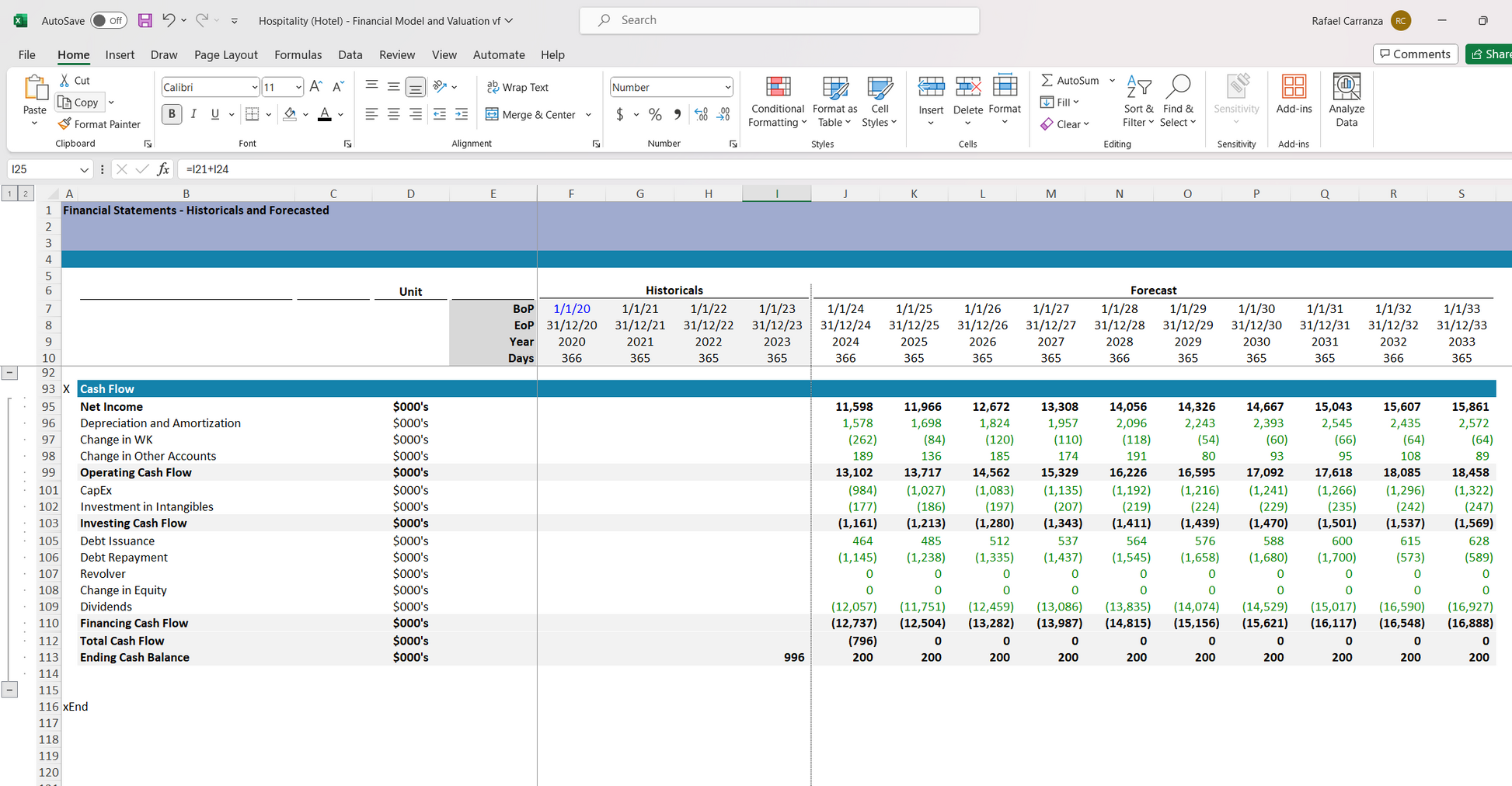Click the Save icon in title bar
1512x786 pixels.
click(145, 21)
